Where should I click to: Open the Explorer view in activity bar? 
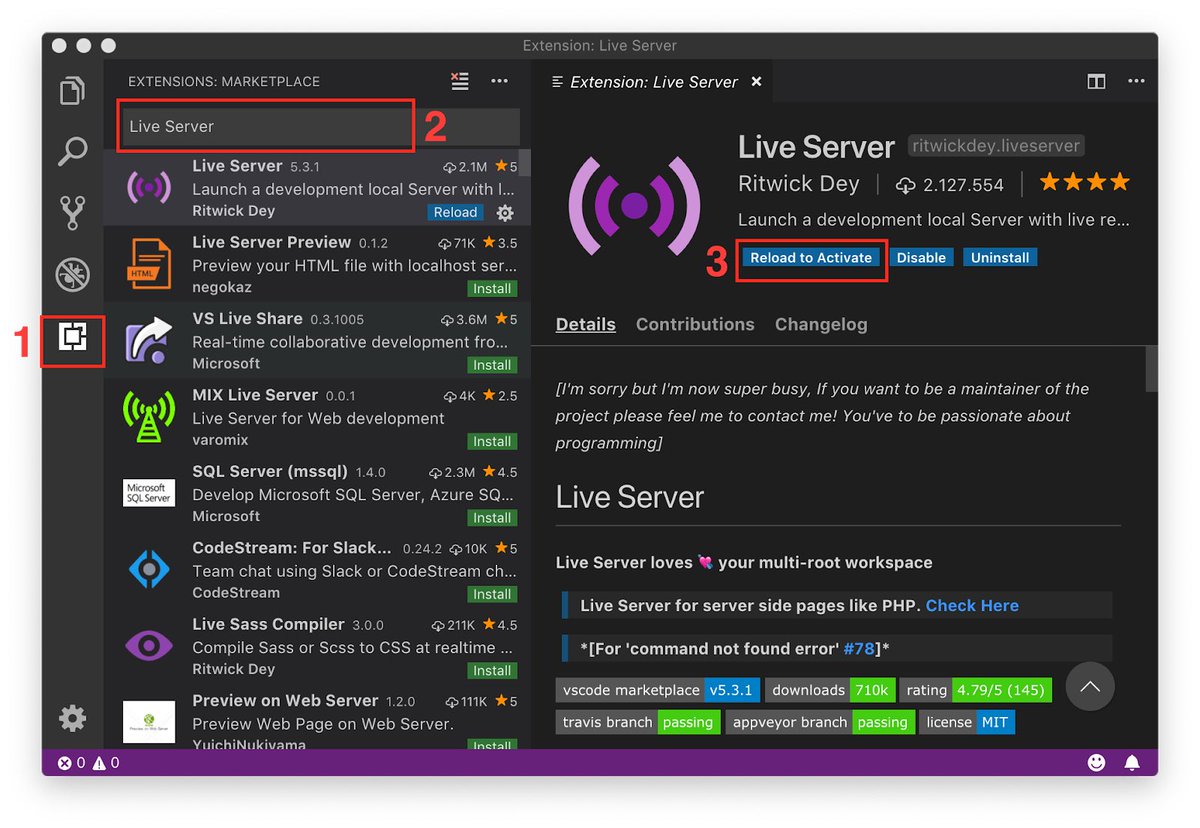[x=72, y=91]
